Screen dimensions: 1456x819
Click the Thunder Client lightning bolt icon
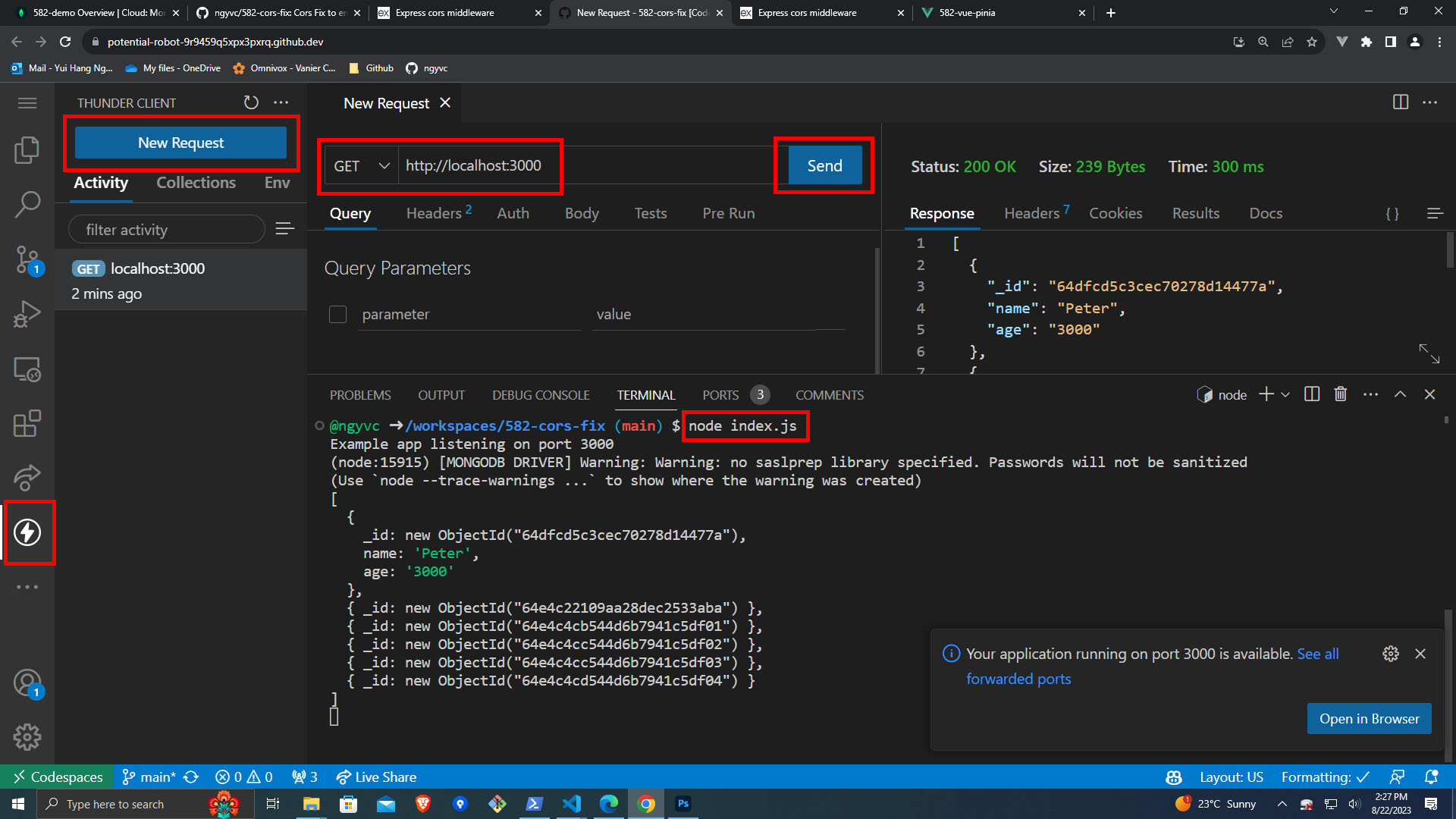pos(27,531)
